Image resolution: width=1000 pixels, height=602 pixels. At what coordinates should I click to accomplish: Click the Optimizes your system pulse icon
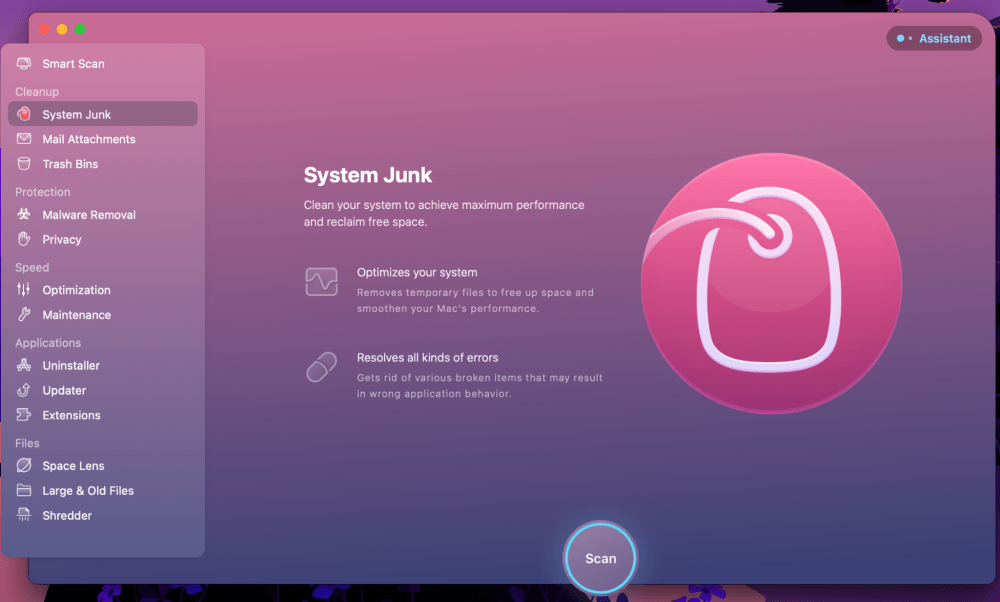(x=321, y=281)
